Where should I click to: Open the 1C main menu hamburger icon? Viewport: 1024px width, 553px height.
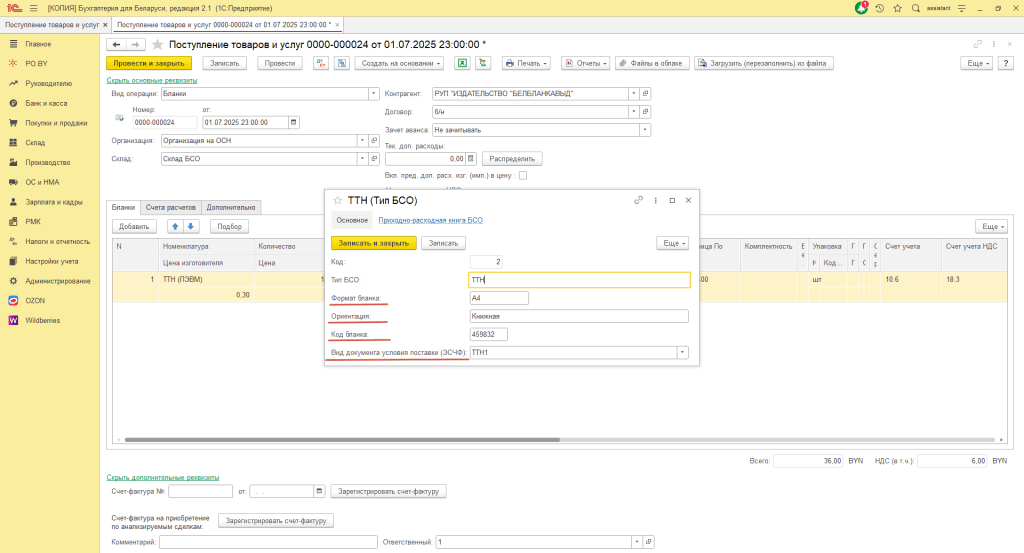point(33,8)
